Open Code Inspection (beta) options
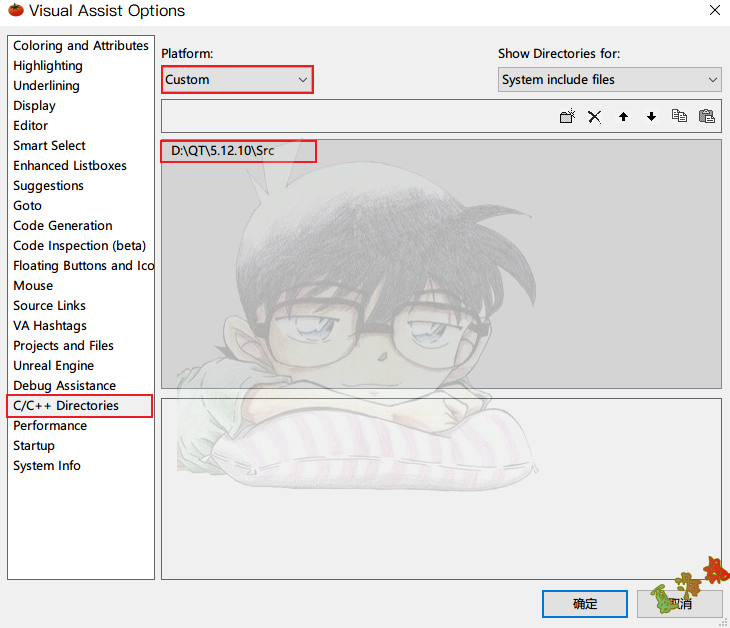 pyautogui.click(x=79, y=246)
